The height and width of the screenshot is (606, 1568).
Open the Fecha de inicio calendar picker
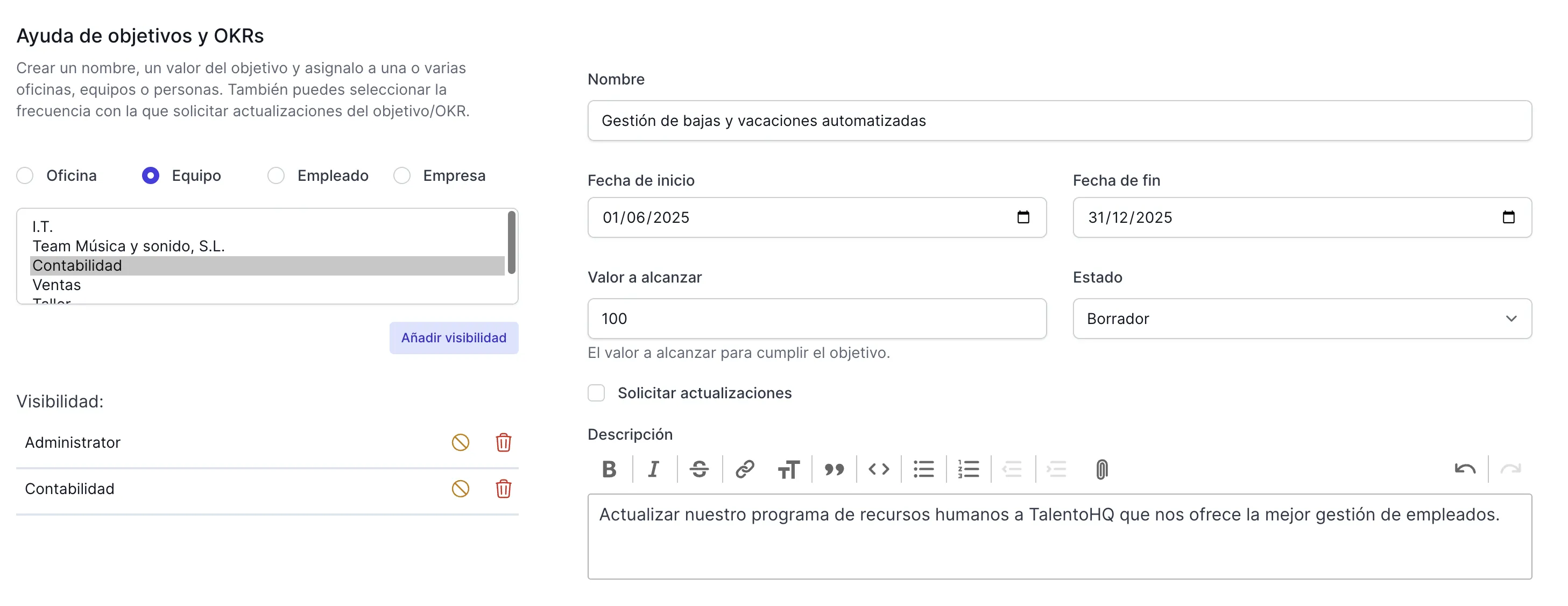click(x=1022, y=217)
